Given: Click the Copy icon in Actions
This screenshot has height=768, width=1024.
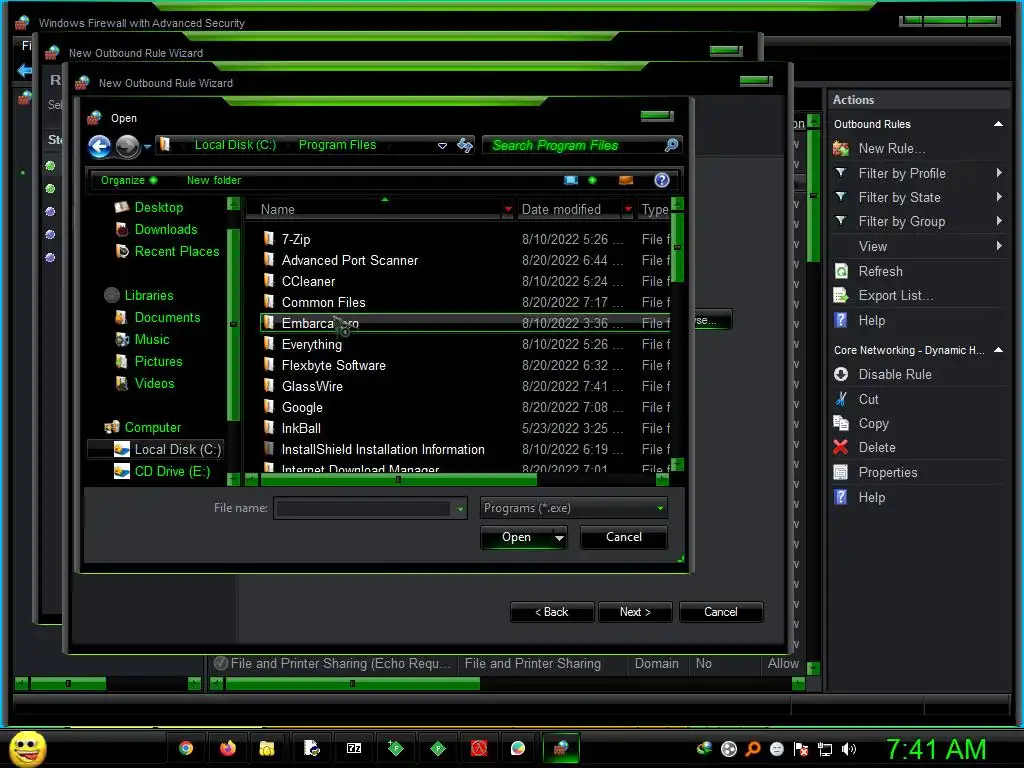Looking at the screenshot, I should tap(841, 423).
